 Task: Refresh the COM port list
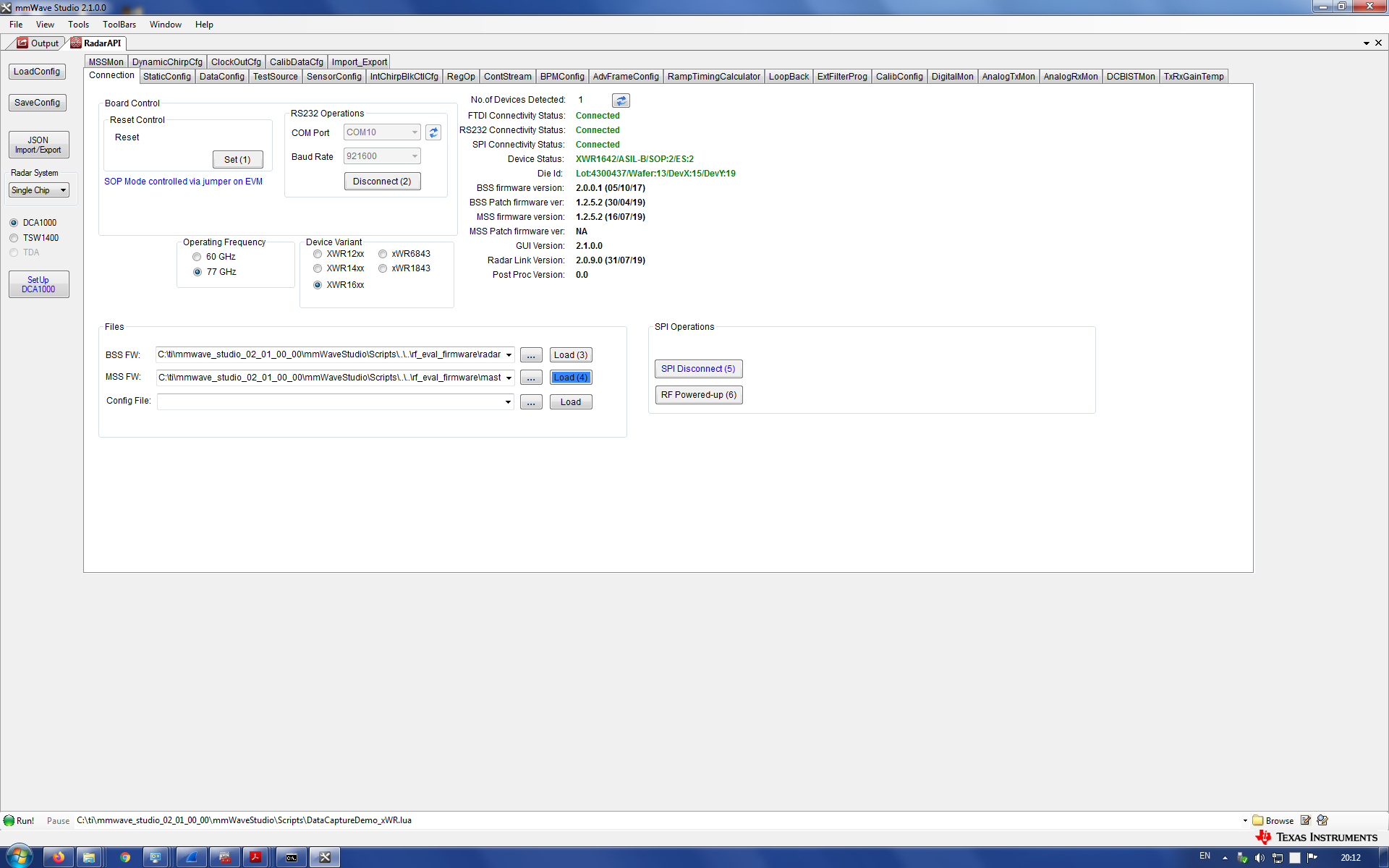[x=433, y=132]
